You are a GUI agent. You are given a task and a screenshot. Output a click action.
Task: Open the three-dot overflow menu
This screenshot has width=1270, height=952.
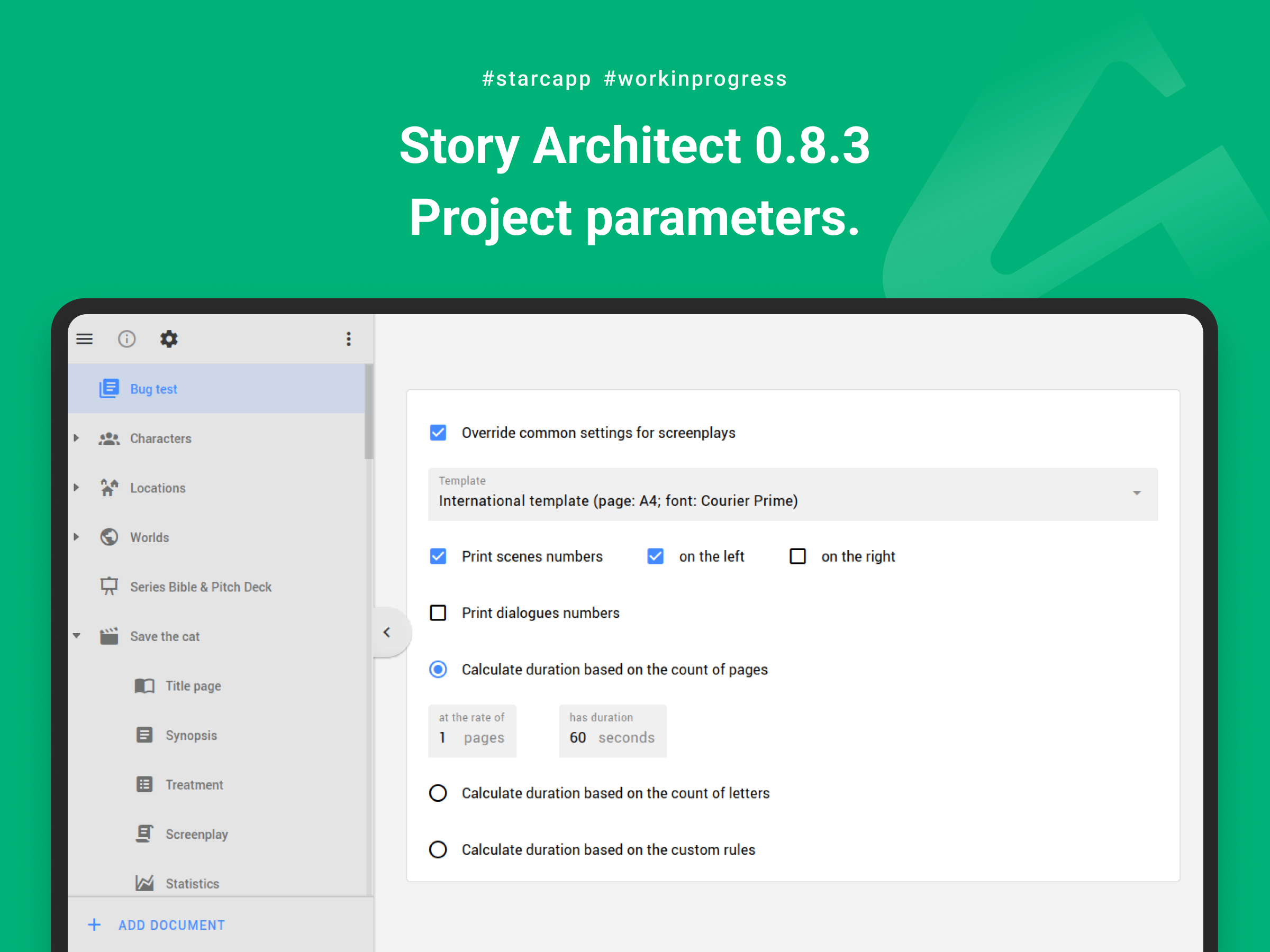coord(349,339)
